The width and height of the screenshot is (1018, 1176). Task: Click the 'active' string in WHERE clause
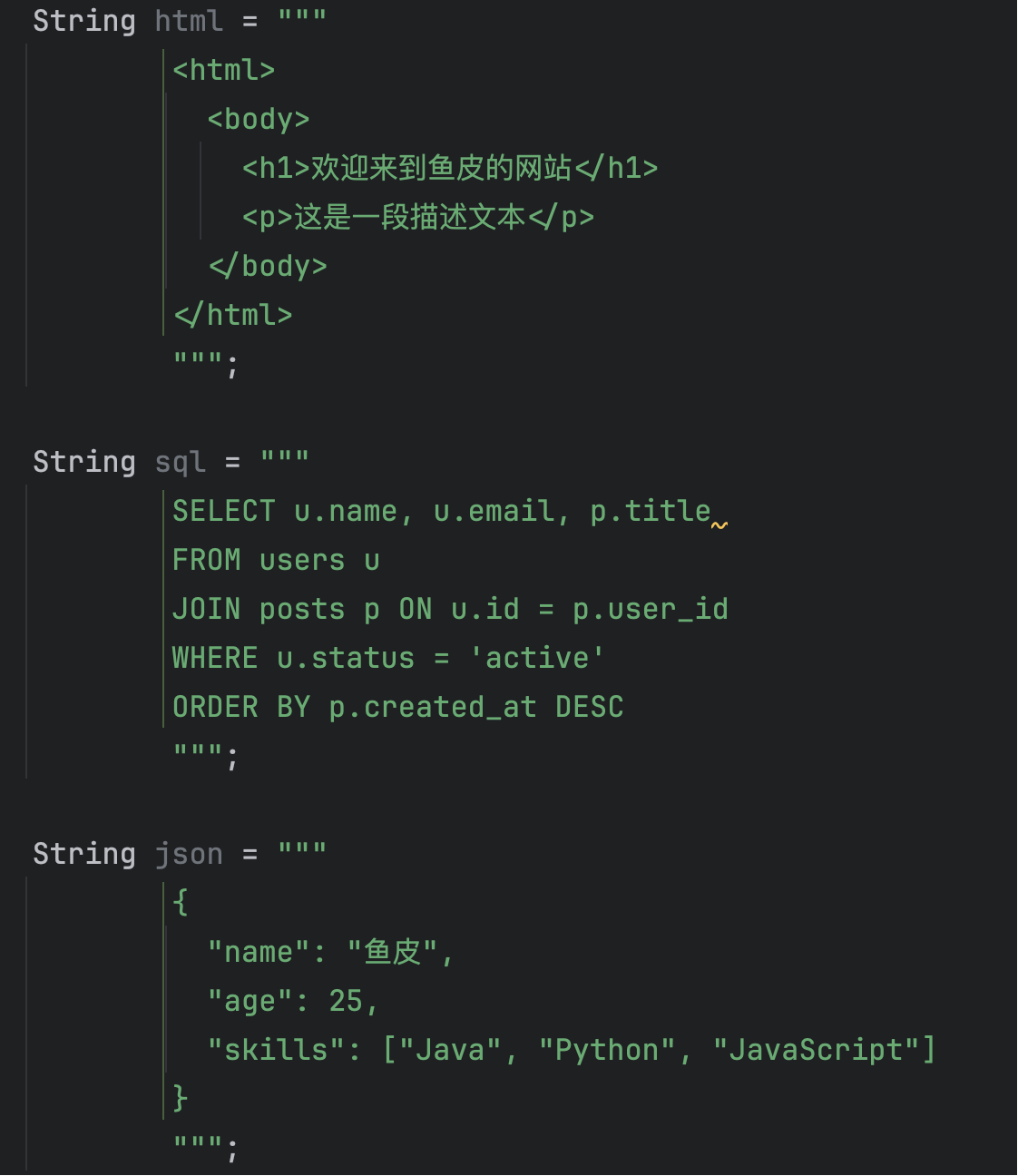(x=536, y=658)
